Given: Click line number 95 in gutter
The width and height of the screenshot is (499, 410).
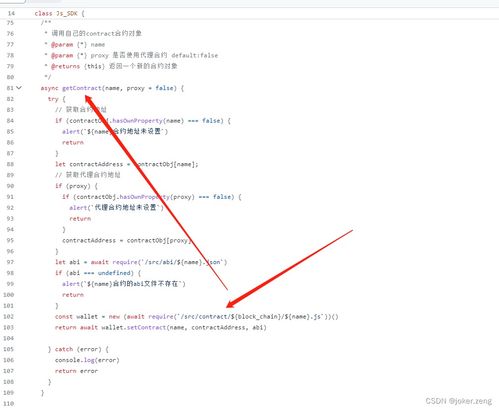Looking at the screenshot, I should click(x=10, y=240).
